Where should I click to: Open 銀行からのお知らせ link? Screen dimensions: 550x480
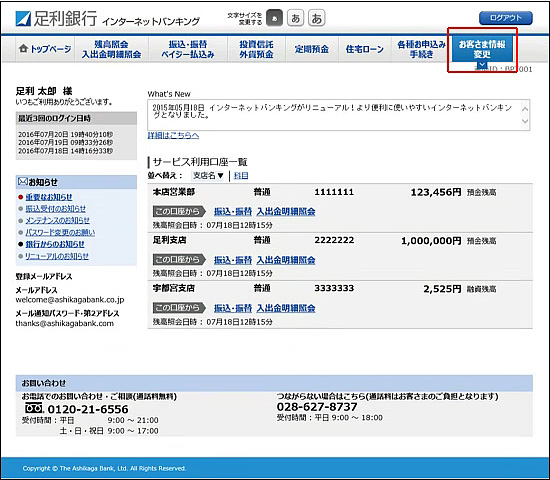pos(55,244)
